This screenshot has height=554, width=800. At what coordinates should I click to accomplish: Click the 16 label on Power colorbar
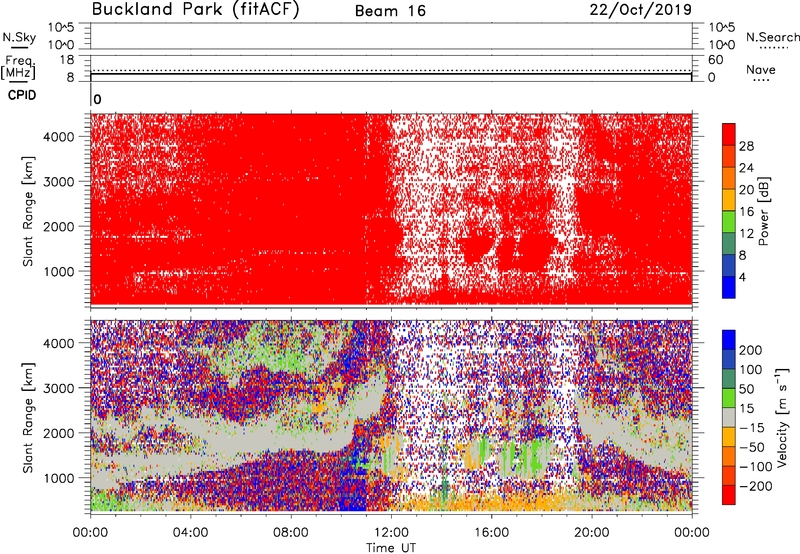click(746, 212)
